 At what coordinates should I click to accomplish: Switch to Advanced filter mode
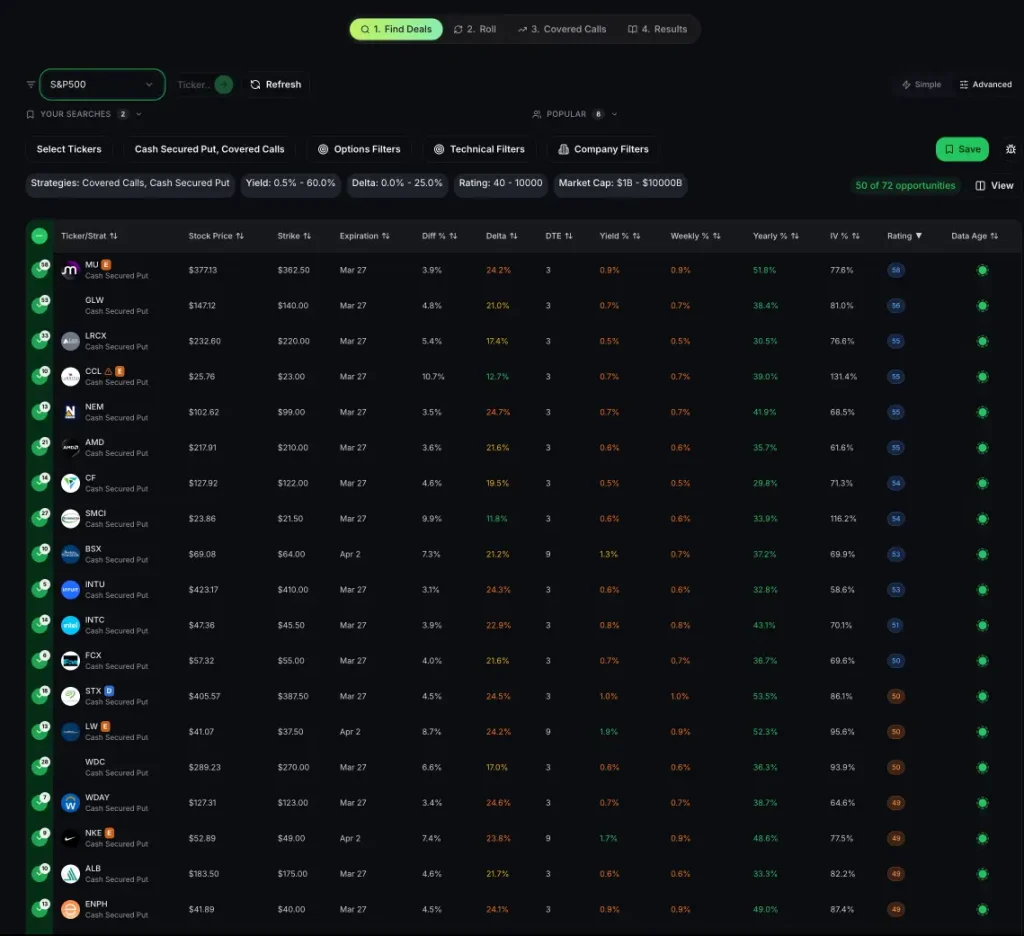click(986, 84)
